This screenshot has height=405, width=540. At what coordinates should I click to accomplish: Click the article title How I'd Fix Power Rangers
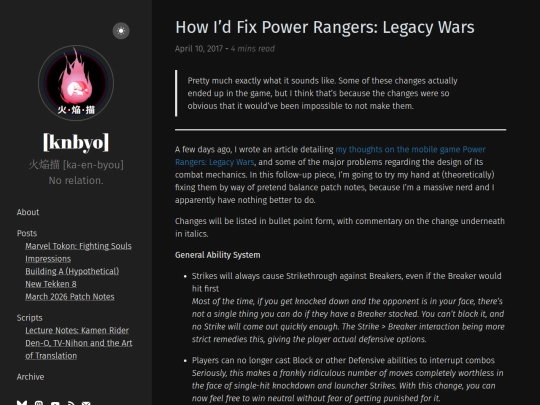pyautogui.click(x=325, y=27)
